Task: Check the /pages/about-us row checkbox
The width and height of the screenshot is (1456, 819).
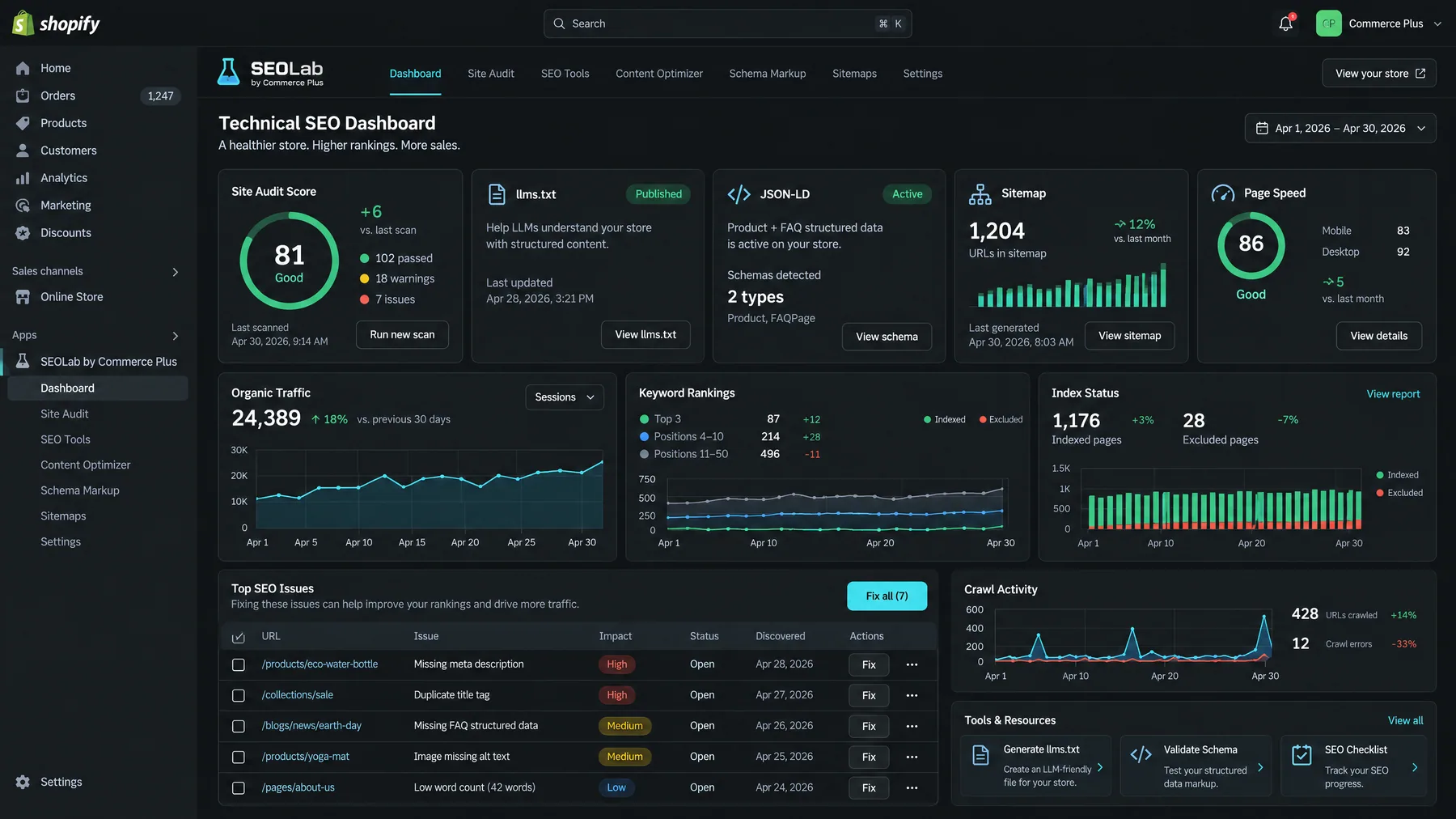Action: click(x=239, y=787)
